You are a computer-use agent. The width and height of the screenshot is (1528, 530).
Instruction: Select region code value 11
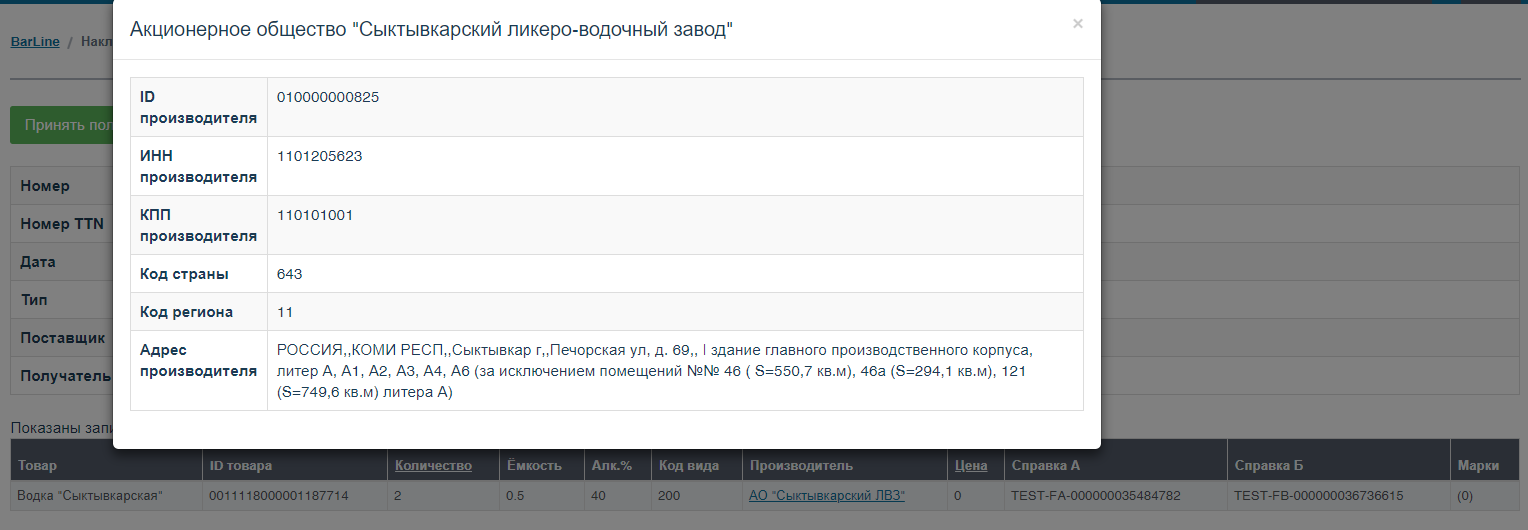285,312
